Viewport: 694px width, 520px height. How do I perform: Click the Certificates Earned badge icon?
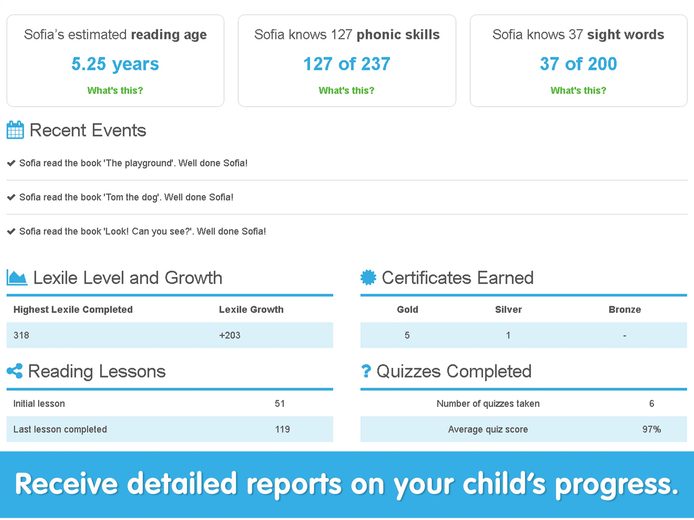tap(368, 277)
